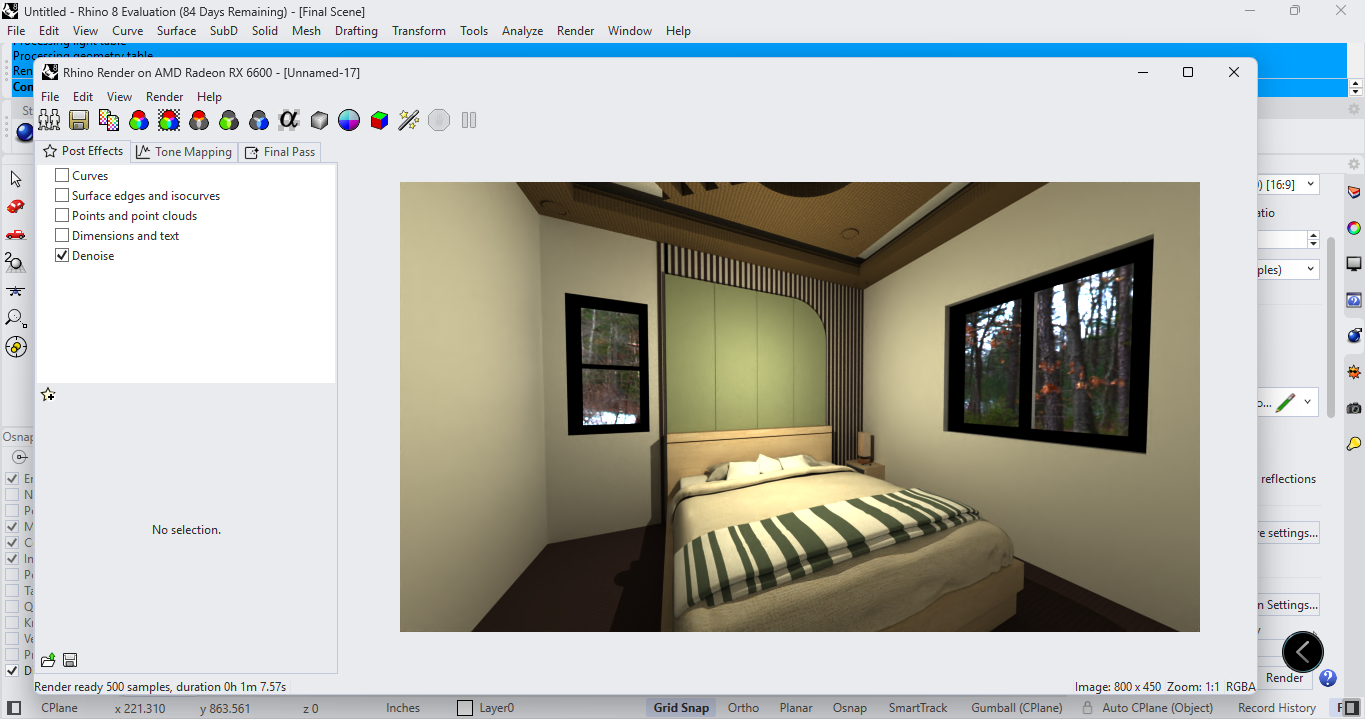Load post effects from file folder icon
This screenshot has width=1365, height=719.
click(x=48, y=660)
